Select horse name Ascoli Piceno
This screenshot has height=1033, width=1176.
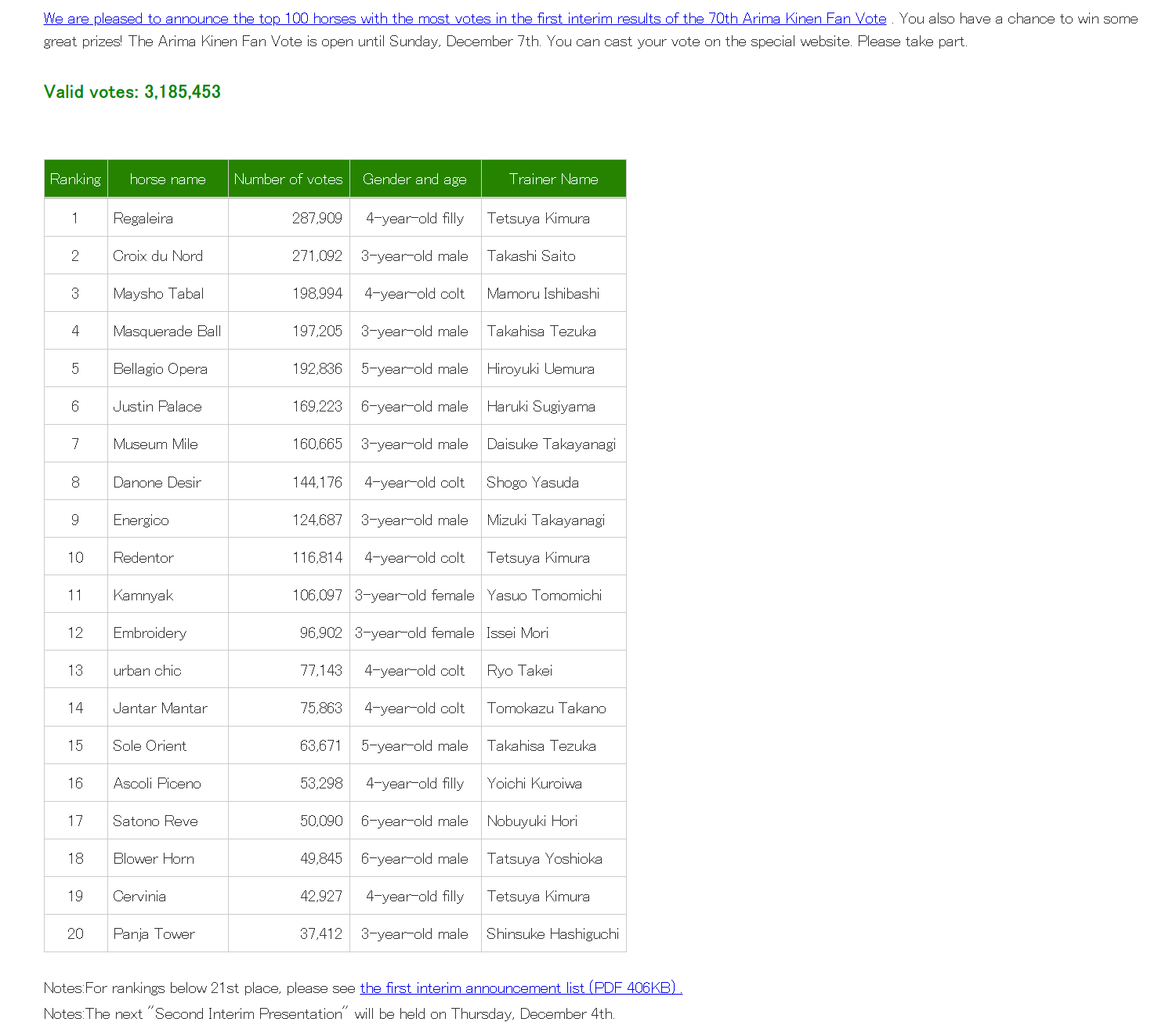[157, 783]
